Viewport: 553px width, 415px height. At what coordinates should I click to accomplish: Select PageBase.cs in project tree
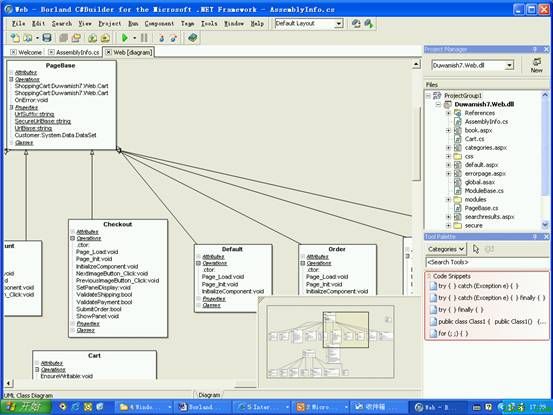click(x=481, y=208)
